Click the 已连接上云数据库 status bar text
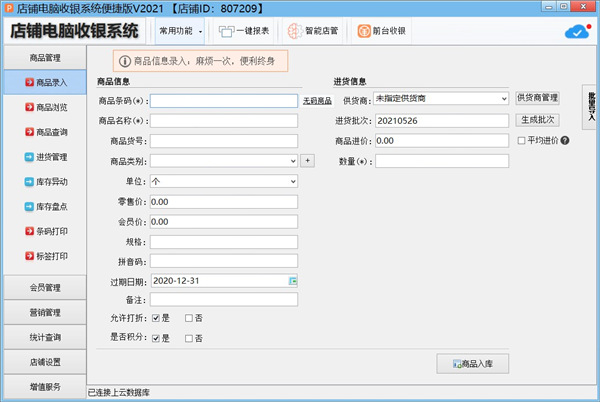600x402 pixels. [x=119, y=393]
